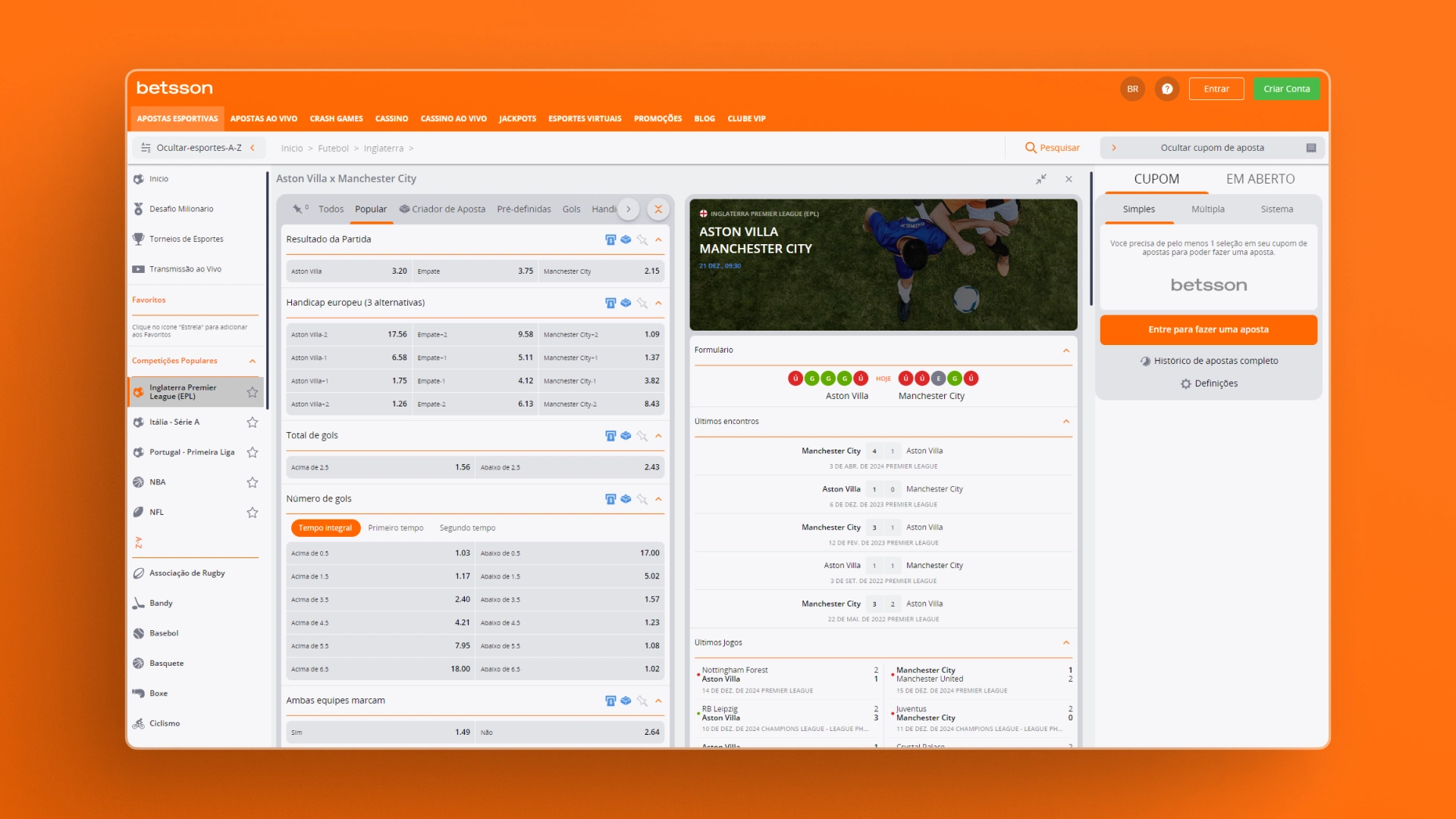Pin the Handicap europeu market
This screenshot has height=819, width=1456.
[x=642, y=303]
